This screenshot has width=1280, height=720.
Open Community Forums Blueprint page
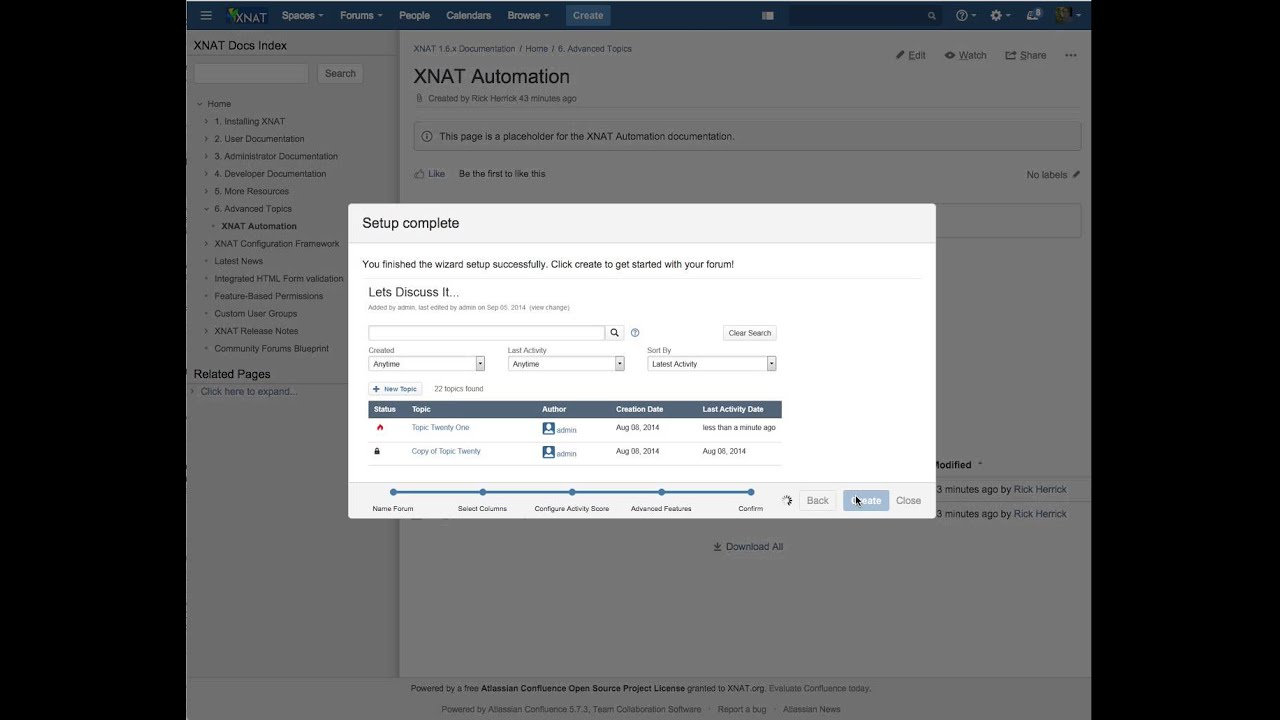(272, 349)
